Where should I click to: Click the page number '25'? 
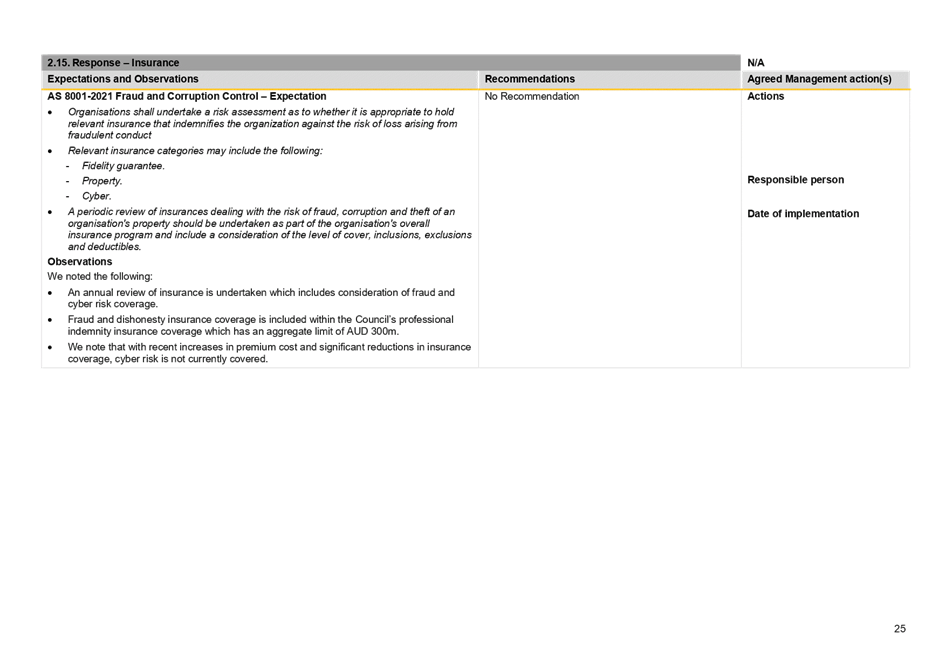[900, 629]
